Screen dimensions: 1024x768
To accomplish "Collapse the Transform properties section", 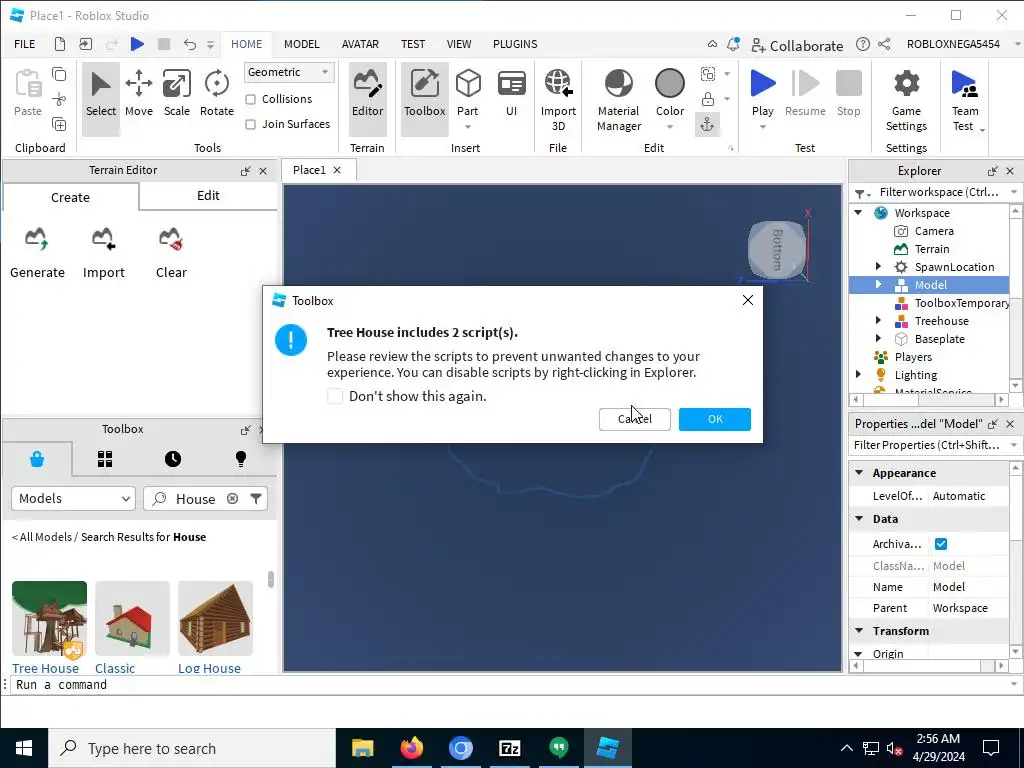I will pyautogui.click(x=859, y=631).
